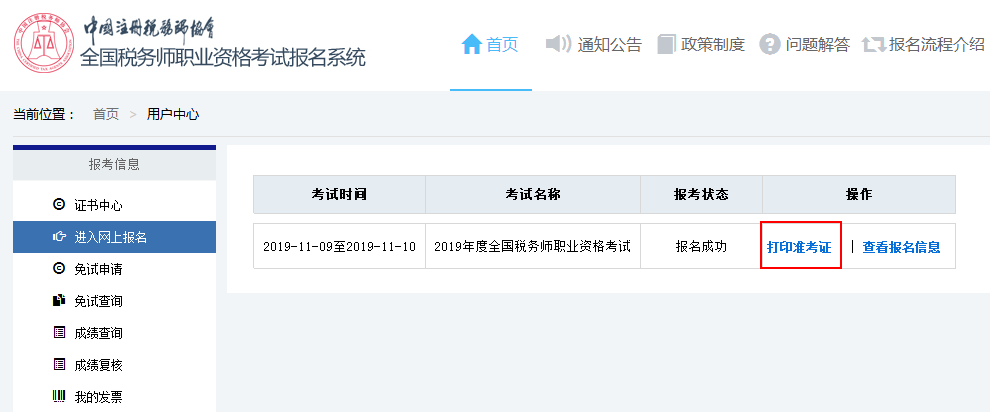Click the question mark icon beside 问题解答
The width and height of the screenshot is (990, 412).
coord(770,44)
